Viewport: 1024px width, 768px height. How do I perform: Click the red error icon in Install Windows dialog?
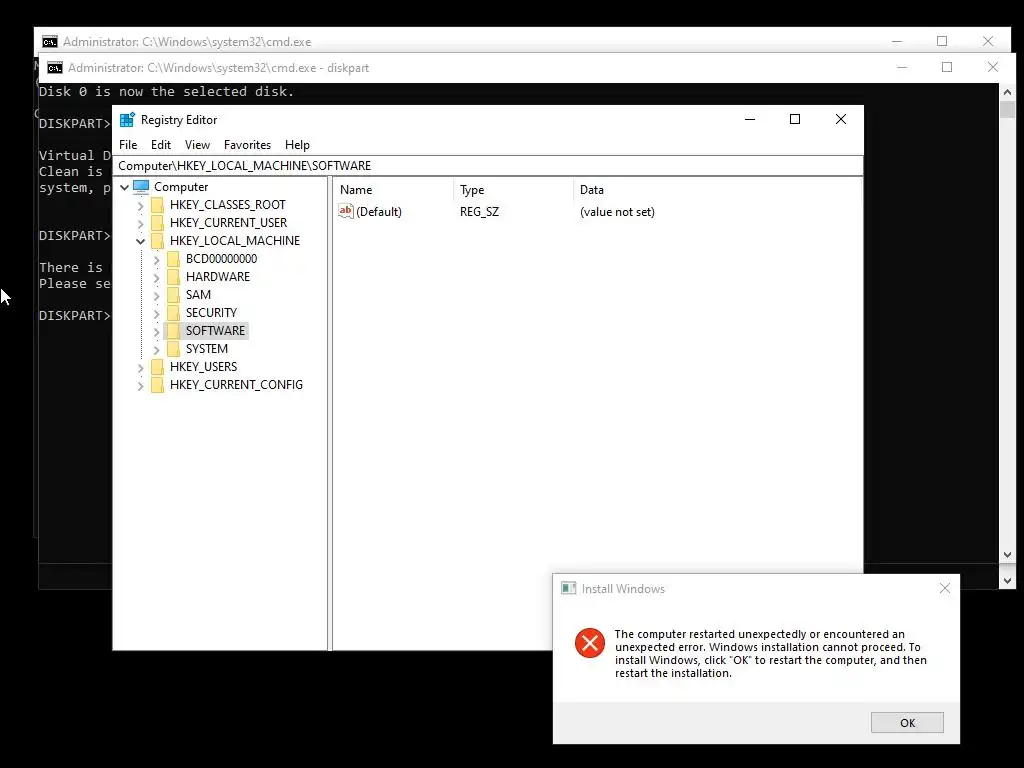[x=590, y=643]
